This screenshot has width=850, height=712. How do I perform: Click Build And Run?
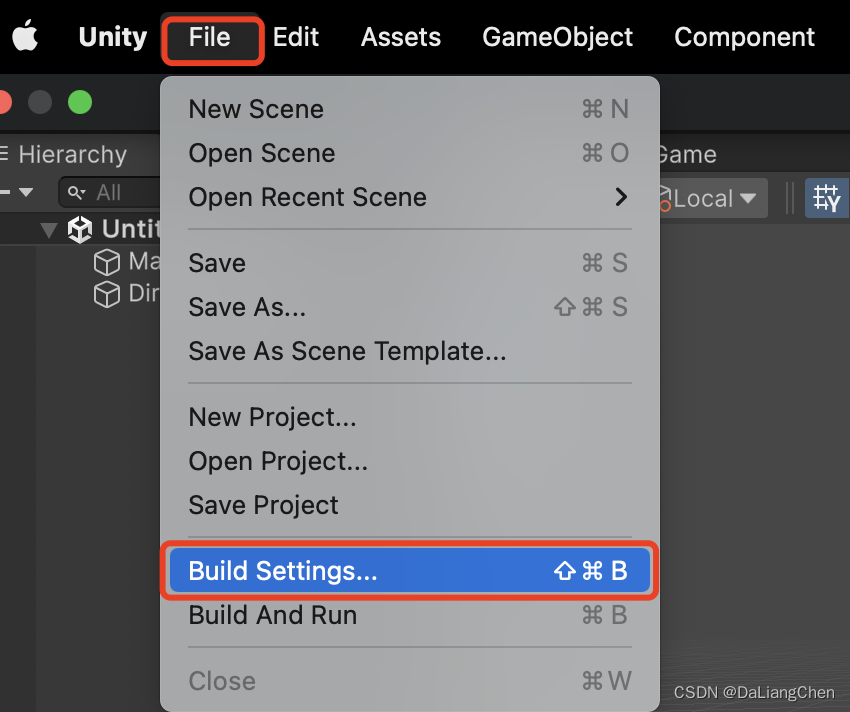click(x=272, y=616)
